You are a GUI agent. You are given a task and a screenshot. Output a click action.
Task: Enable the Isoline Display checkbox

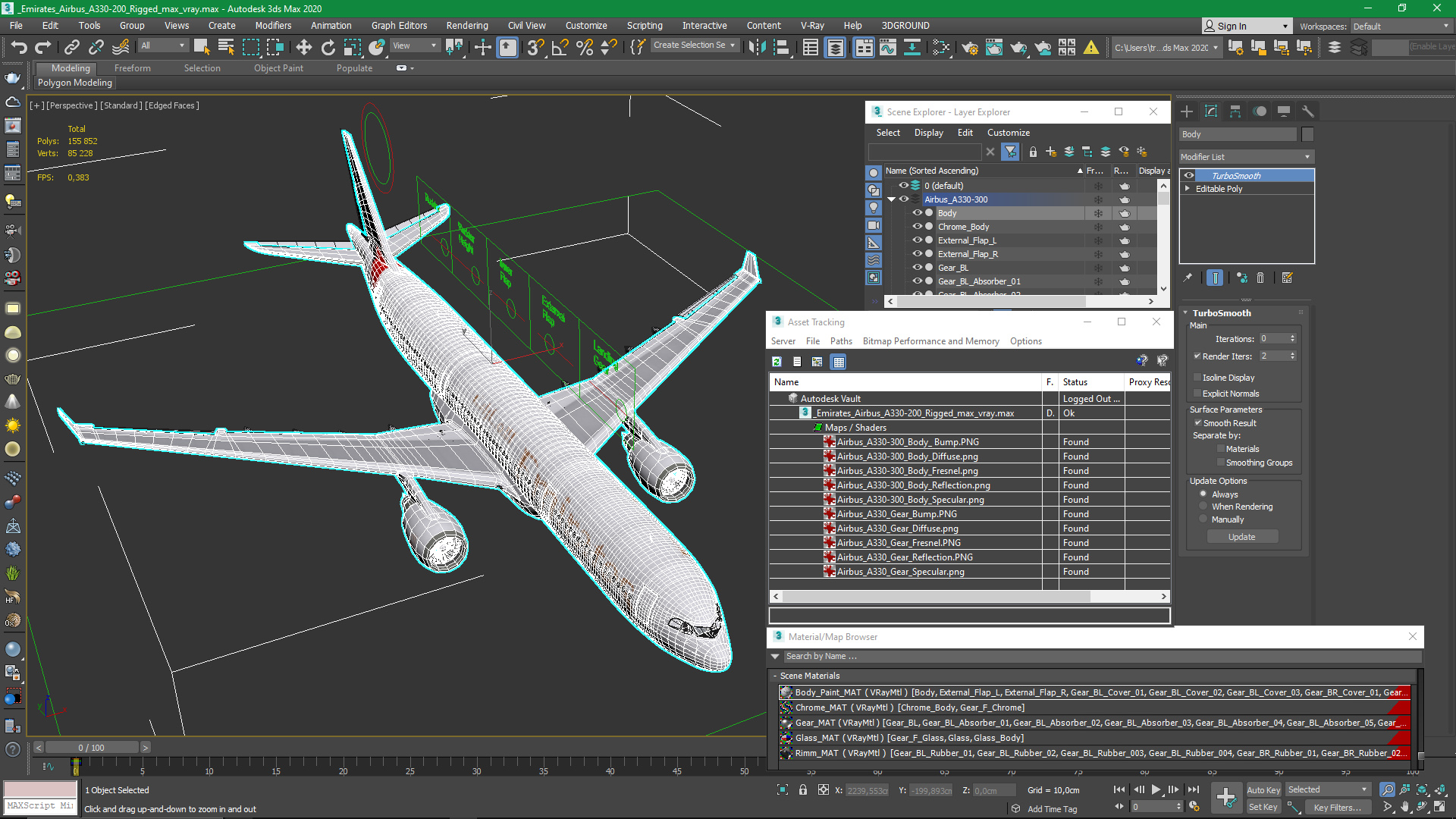pyautogui.click(x=1197, y=378)
